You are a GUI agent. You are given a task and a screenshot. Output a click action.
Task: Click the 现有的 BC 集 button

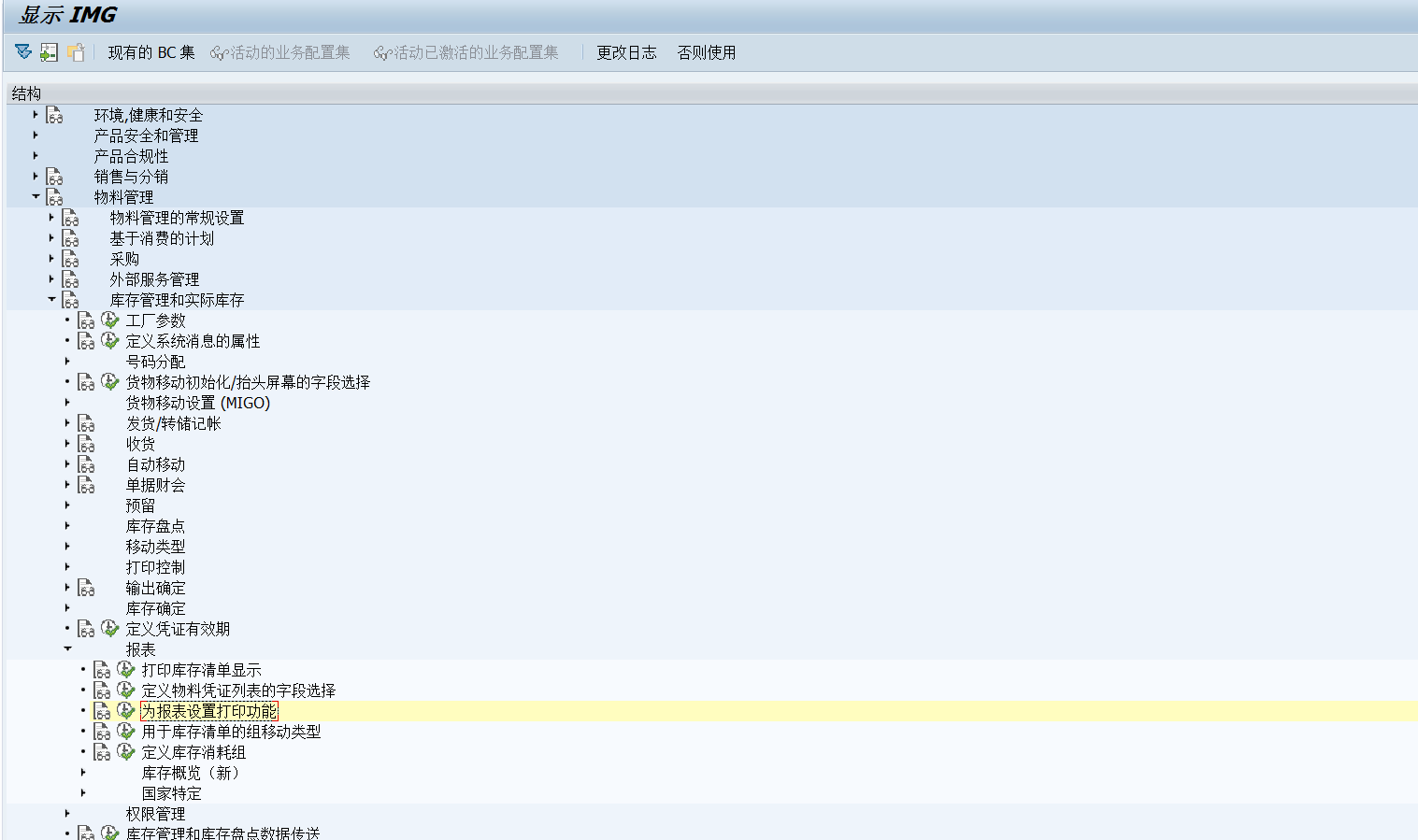click(x=151, y=52)
